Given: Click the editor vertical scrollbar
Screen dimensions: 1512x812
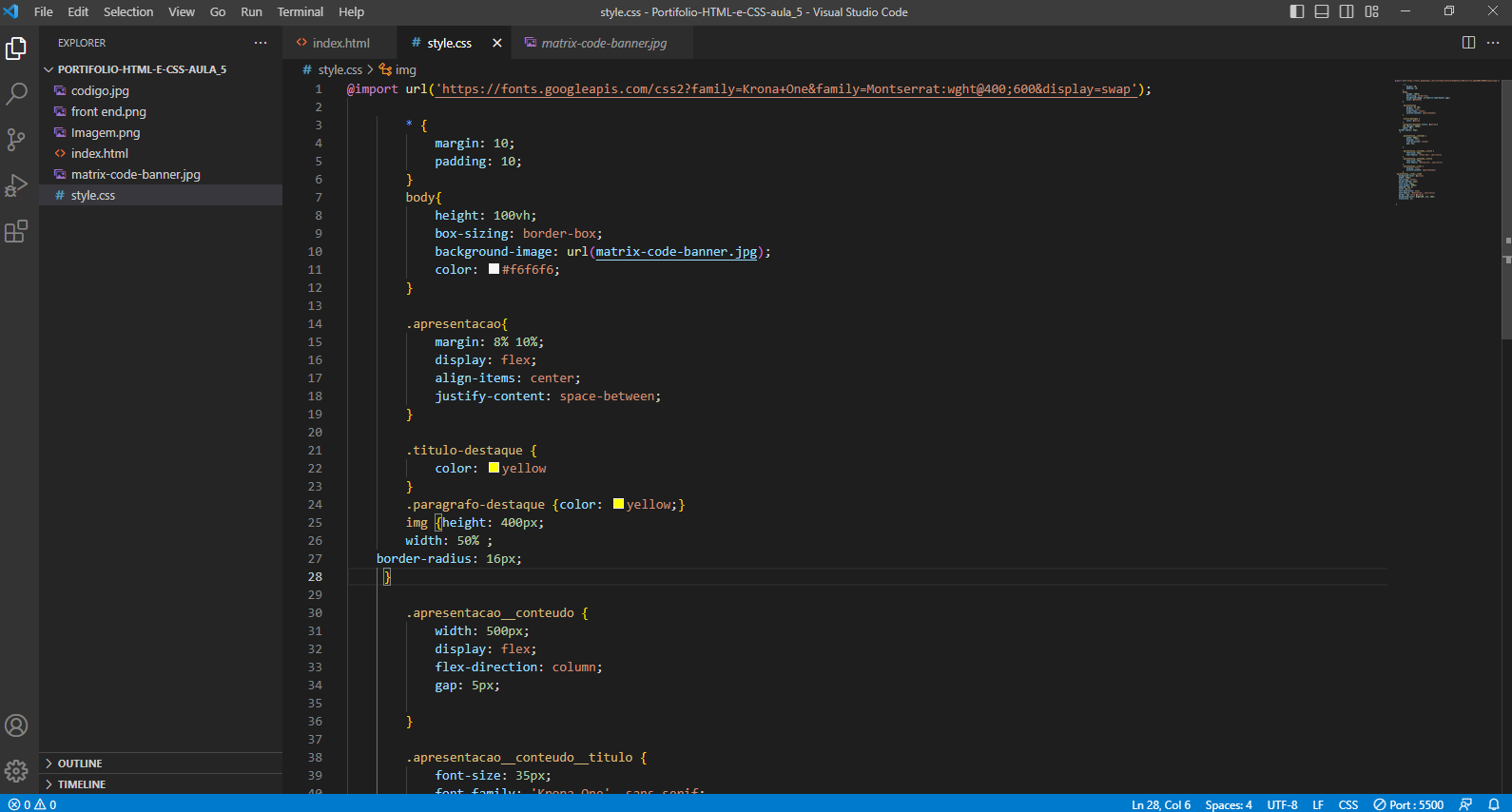Looking at the screenshot, I should [1506, 209].
